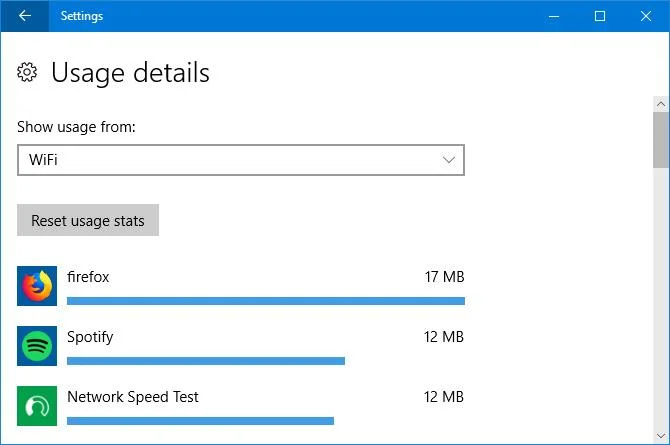Click the Reset usage stats button
The height and width of the screenshot is (445, 670).
coord(88,220)
